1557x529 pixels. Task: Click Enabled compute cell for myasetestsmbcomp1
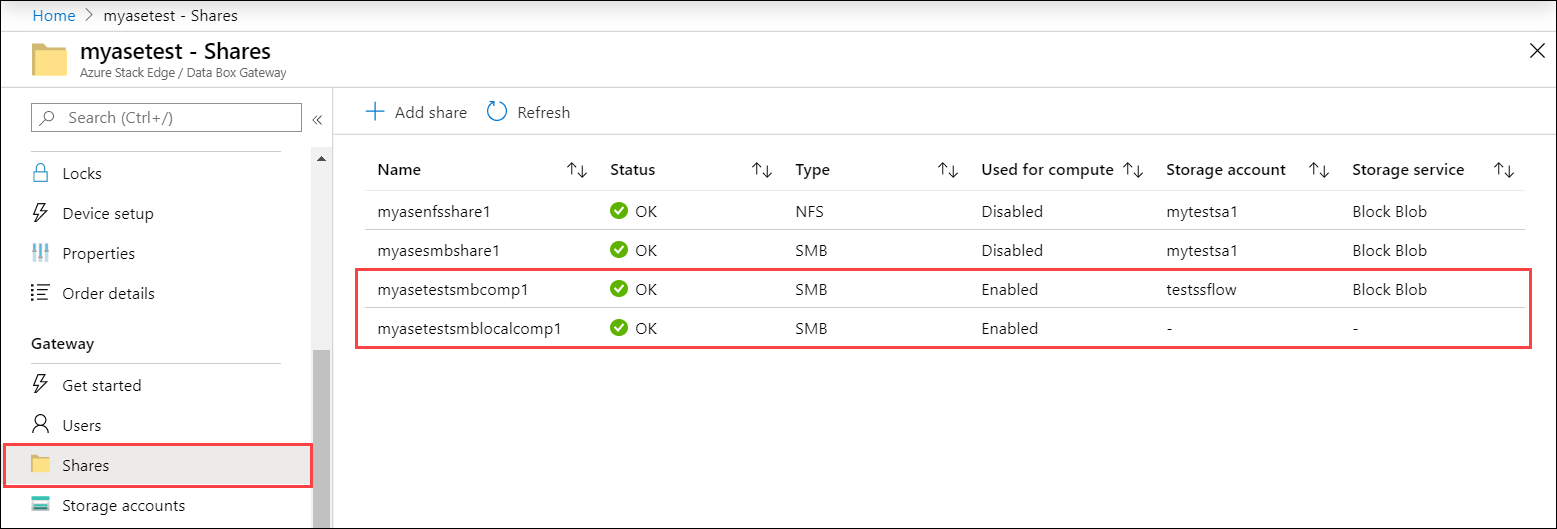tap(1010, 290)
